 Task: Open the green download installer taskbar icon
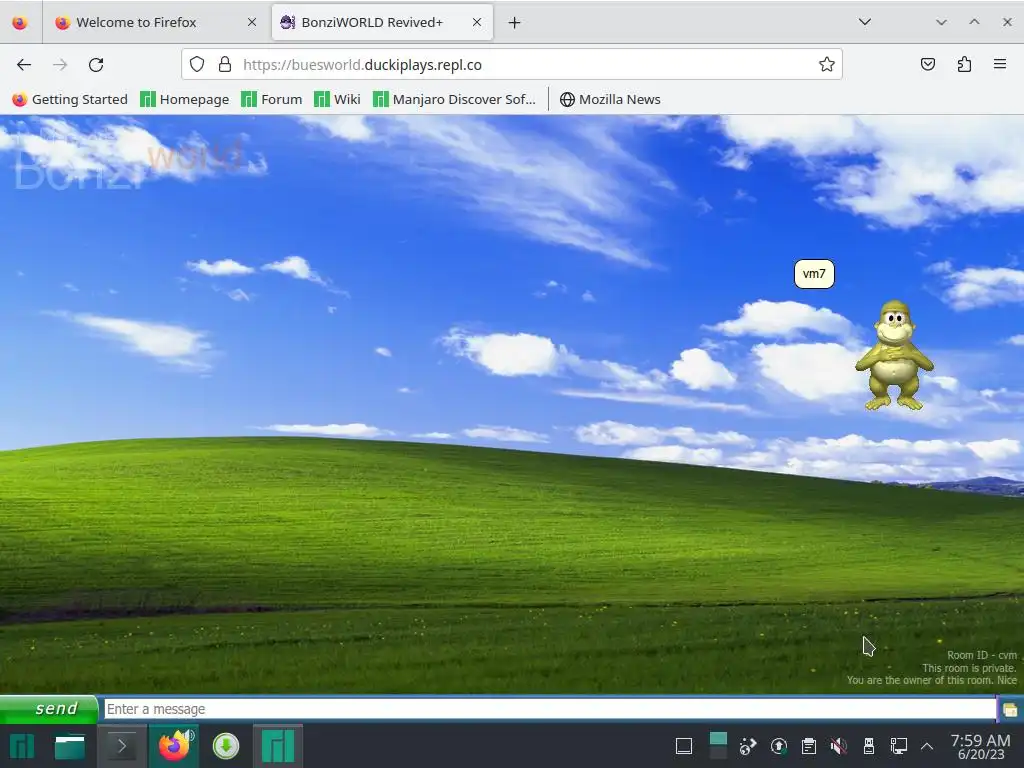click(x=226, y=746)
